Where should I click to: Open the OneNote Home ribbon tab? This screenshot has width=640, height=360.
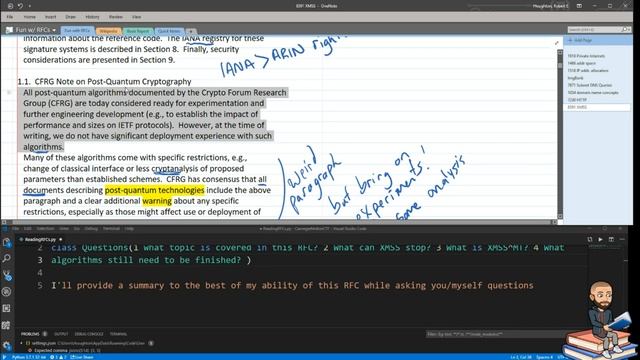(x=29, y=17)
